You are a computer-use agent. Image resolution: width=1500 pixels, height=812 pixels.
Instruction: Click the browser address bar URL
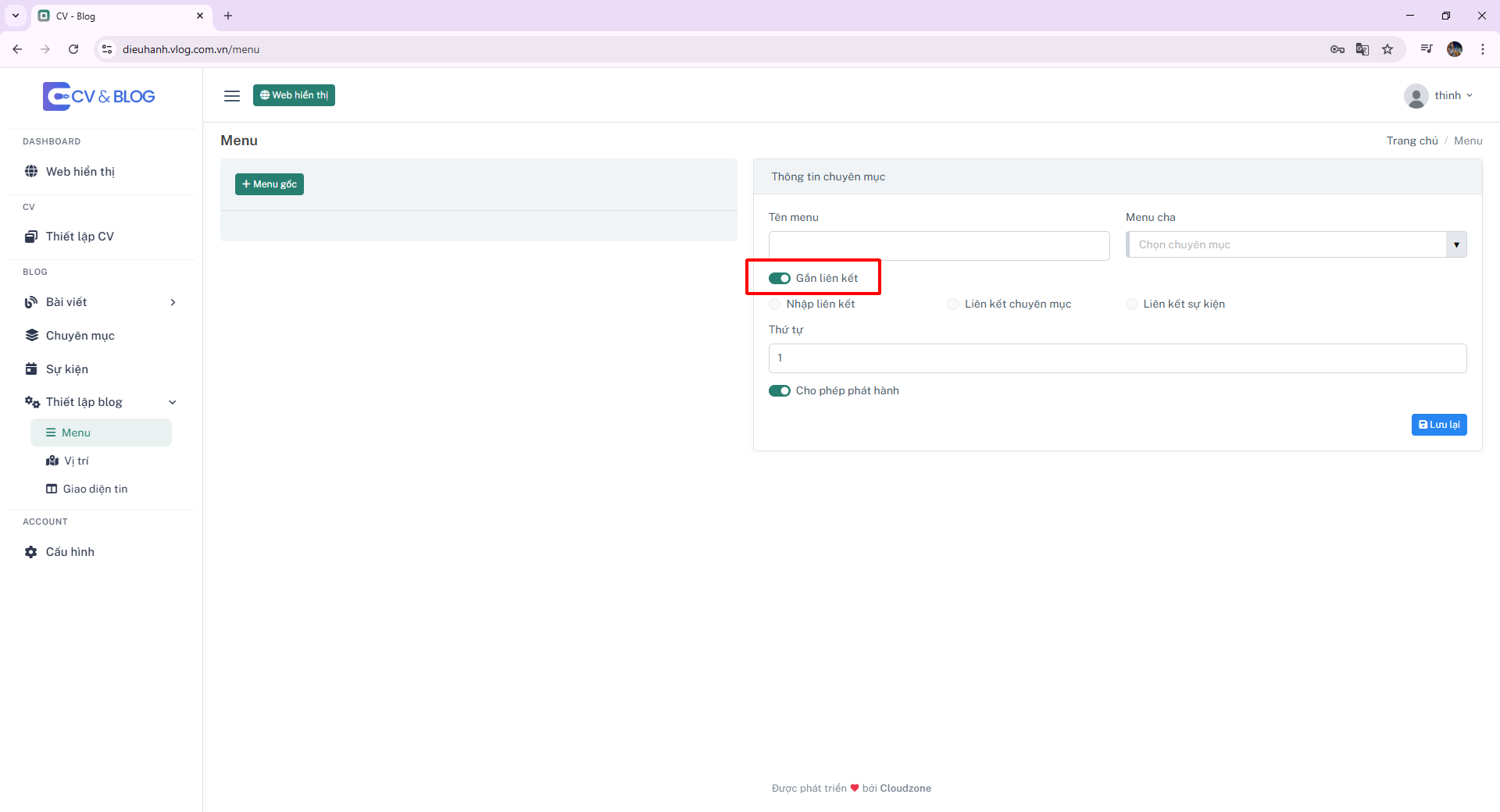point(191,49)
